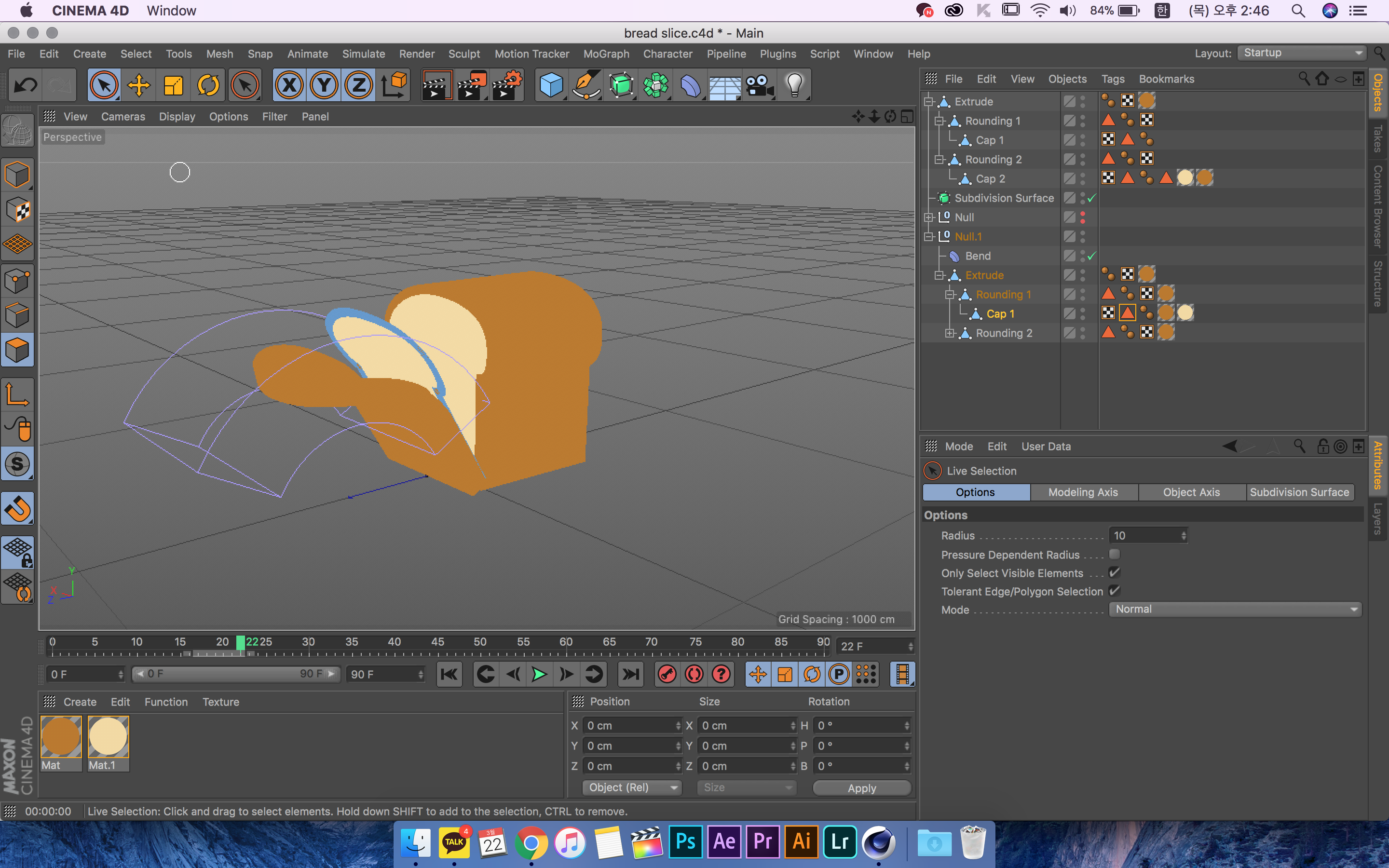Click Render to Picture Viewer icon

(471, 85)
